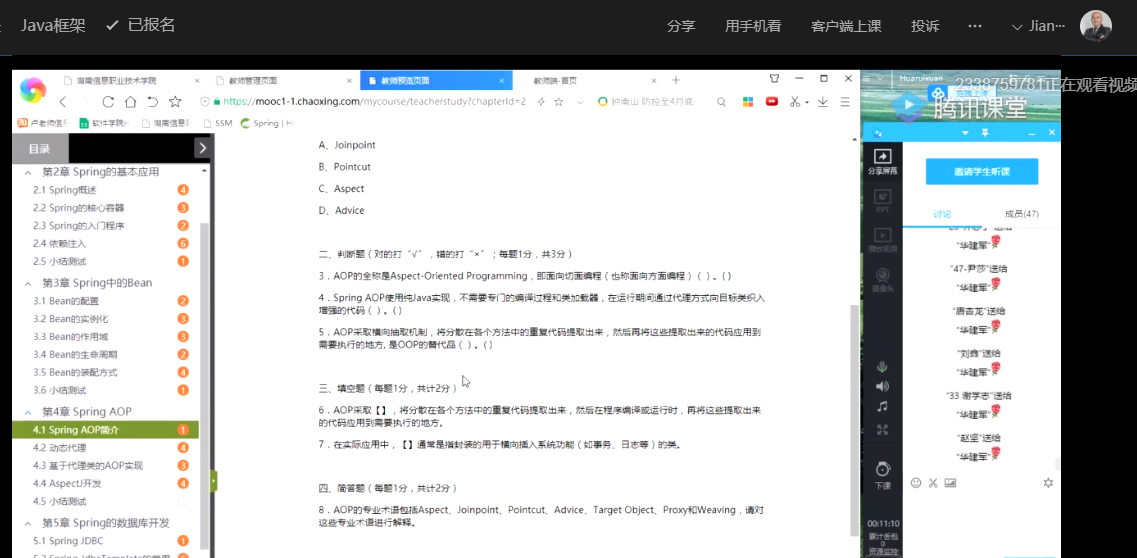Click the chat scissors screenshot icon
Viewport: 1137px width, 558px height.
click(933, 483)
